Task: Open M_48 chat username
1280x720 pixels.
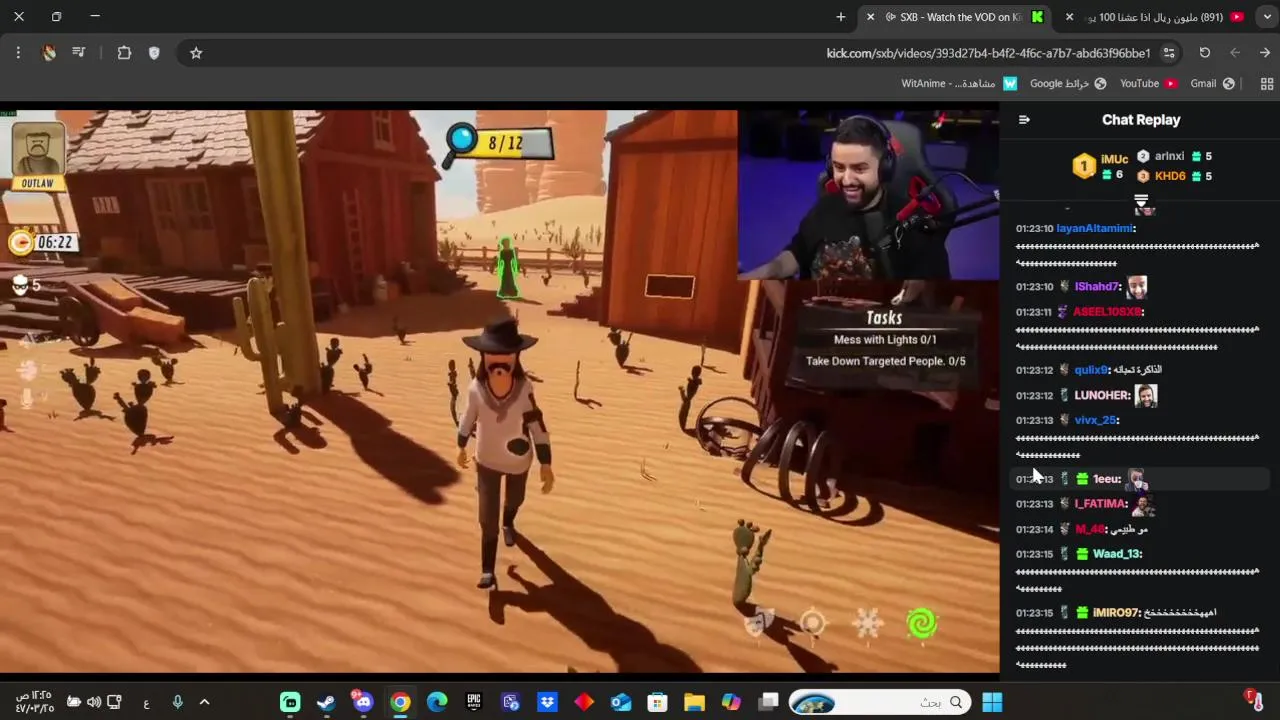Action: pyautogui.click(x=1090, y=529)
